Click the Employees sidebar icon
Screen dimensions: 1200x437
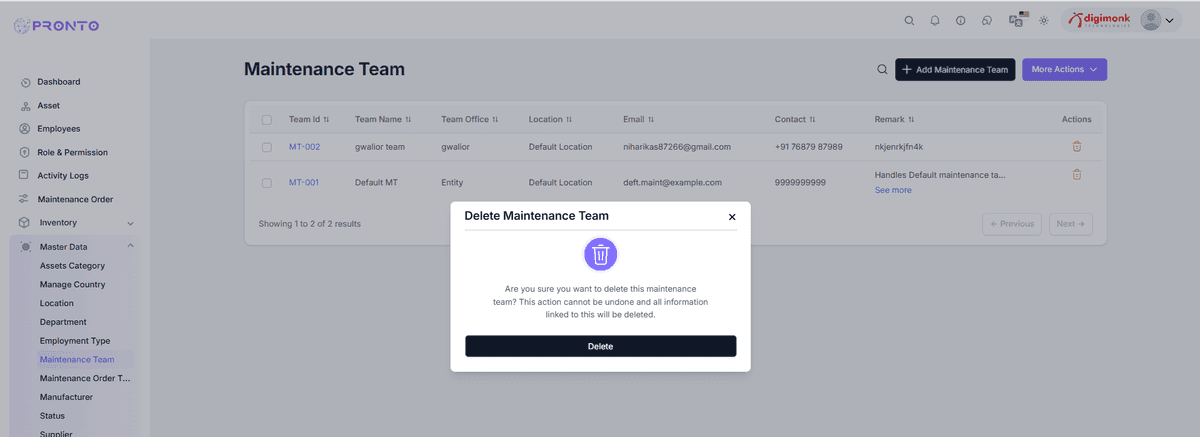[25, 129]
